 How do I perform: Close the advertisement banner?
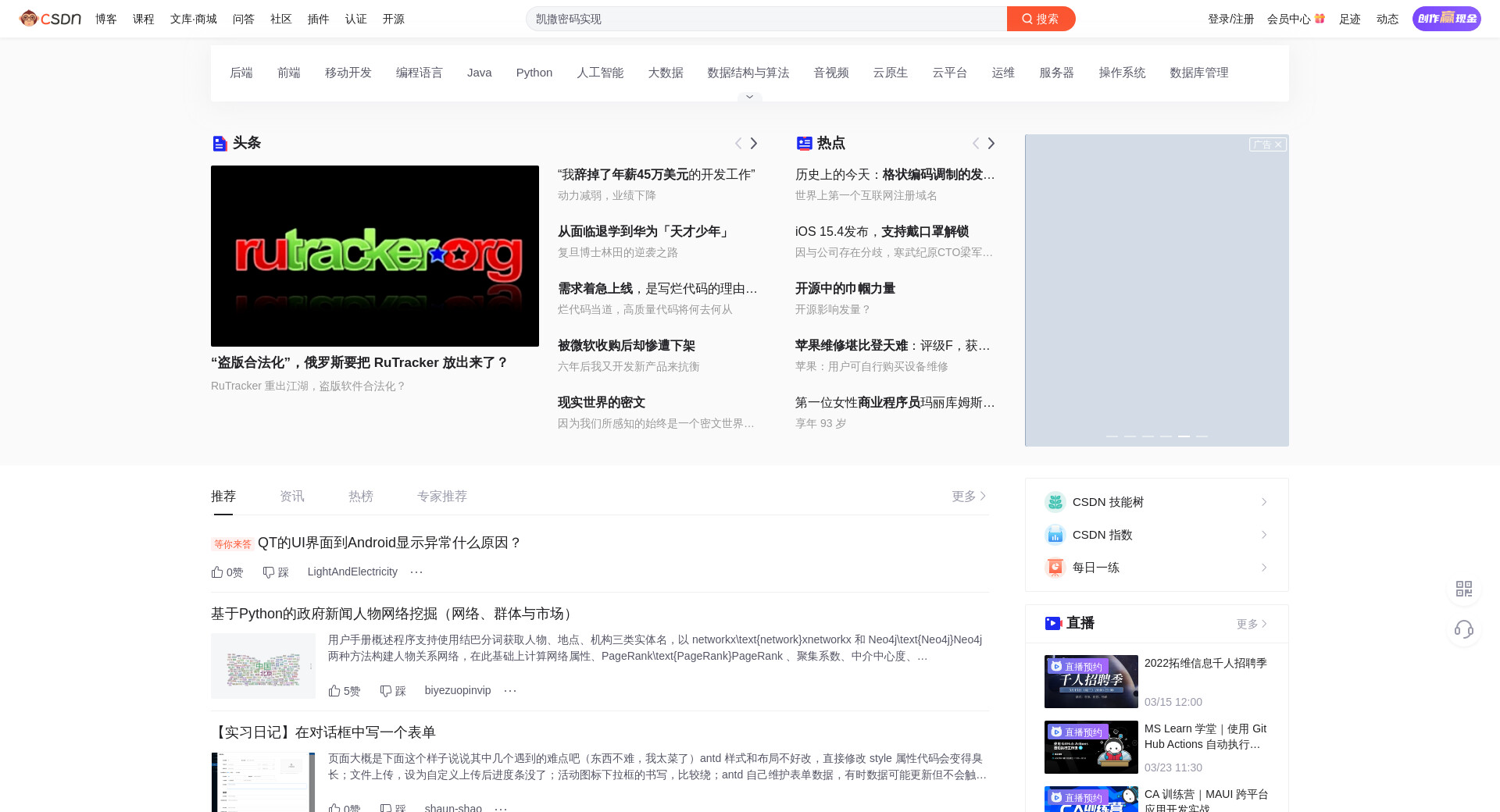tap(1278, 144)
